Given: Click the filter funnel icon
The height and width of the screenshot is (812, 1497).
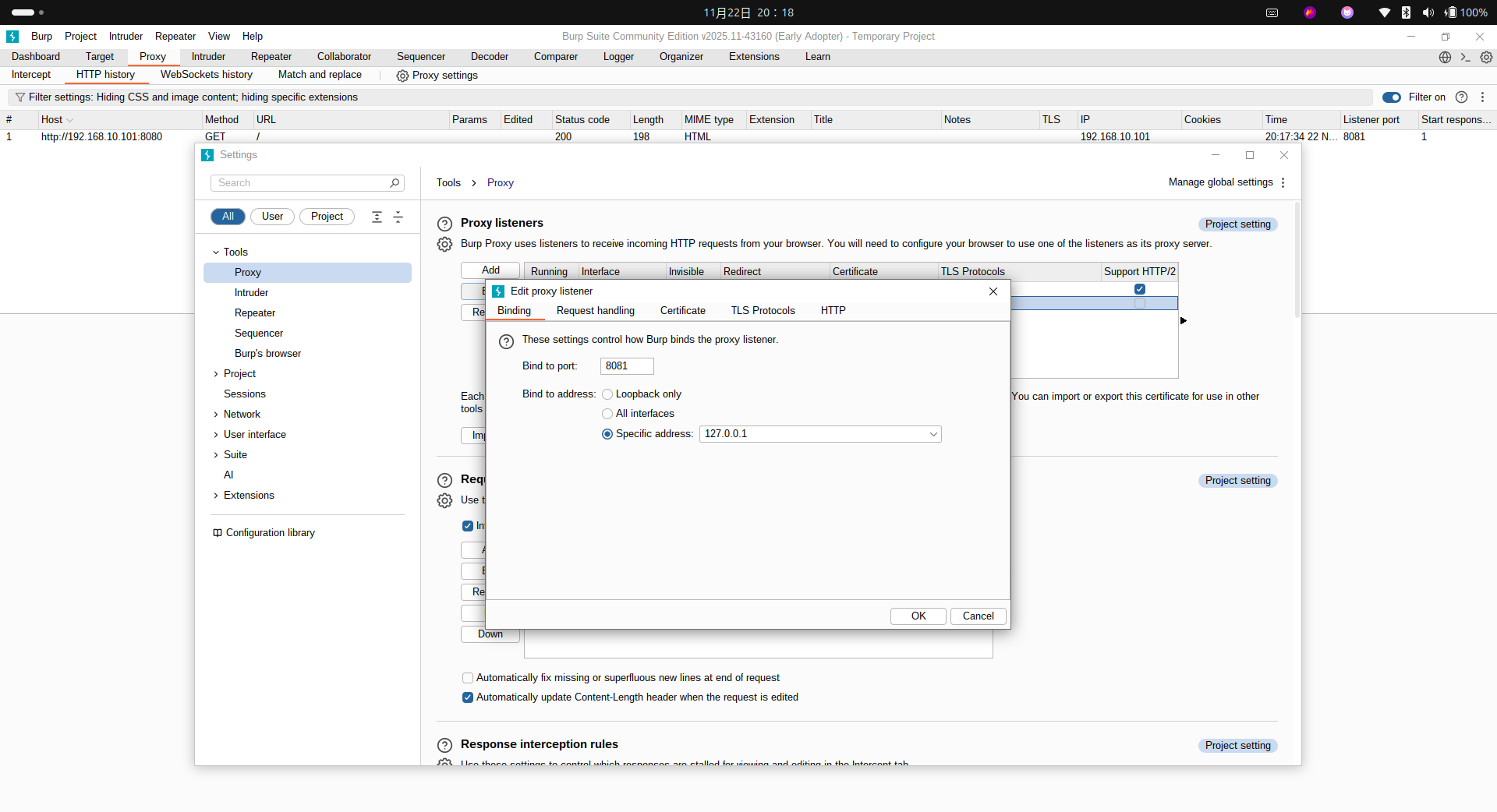Looking at the screenshot, I should [x=20, y=97].
